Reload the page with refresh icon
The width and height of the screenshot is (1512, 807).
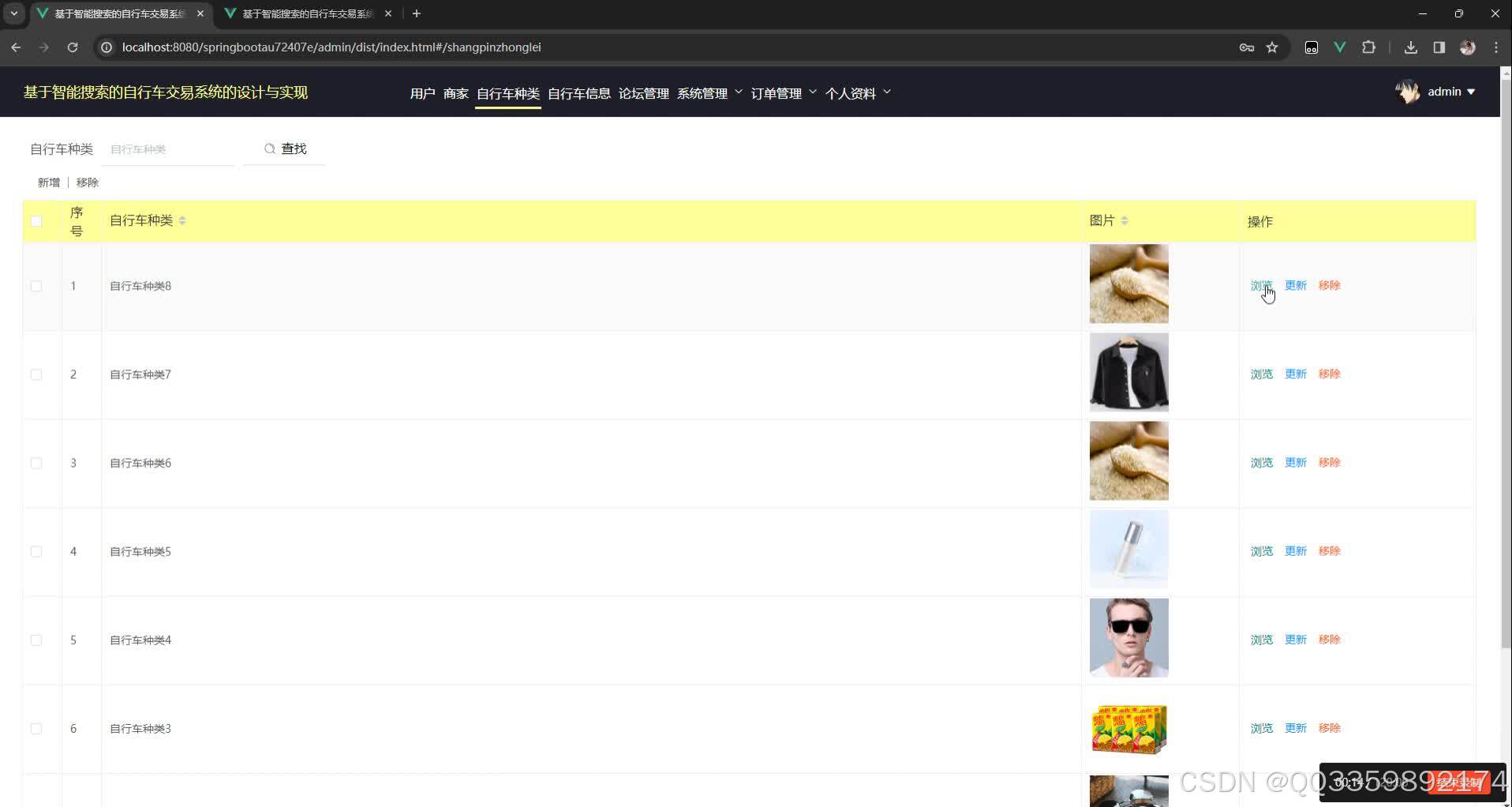(73, 47)
